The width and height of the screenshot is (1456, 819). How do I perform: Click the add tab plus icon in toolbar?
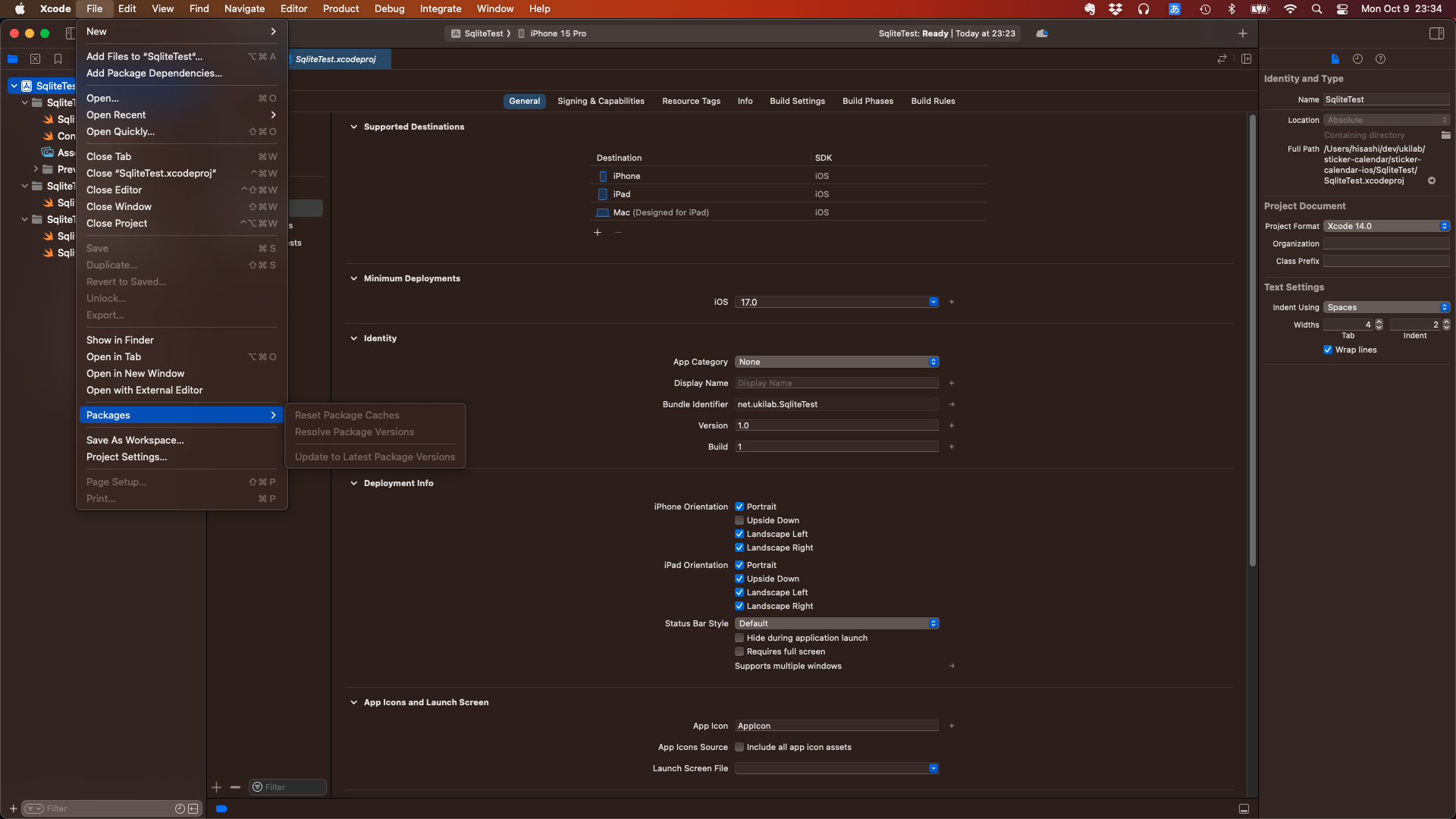pyautogui.click(x=1243, y=33)
